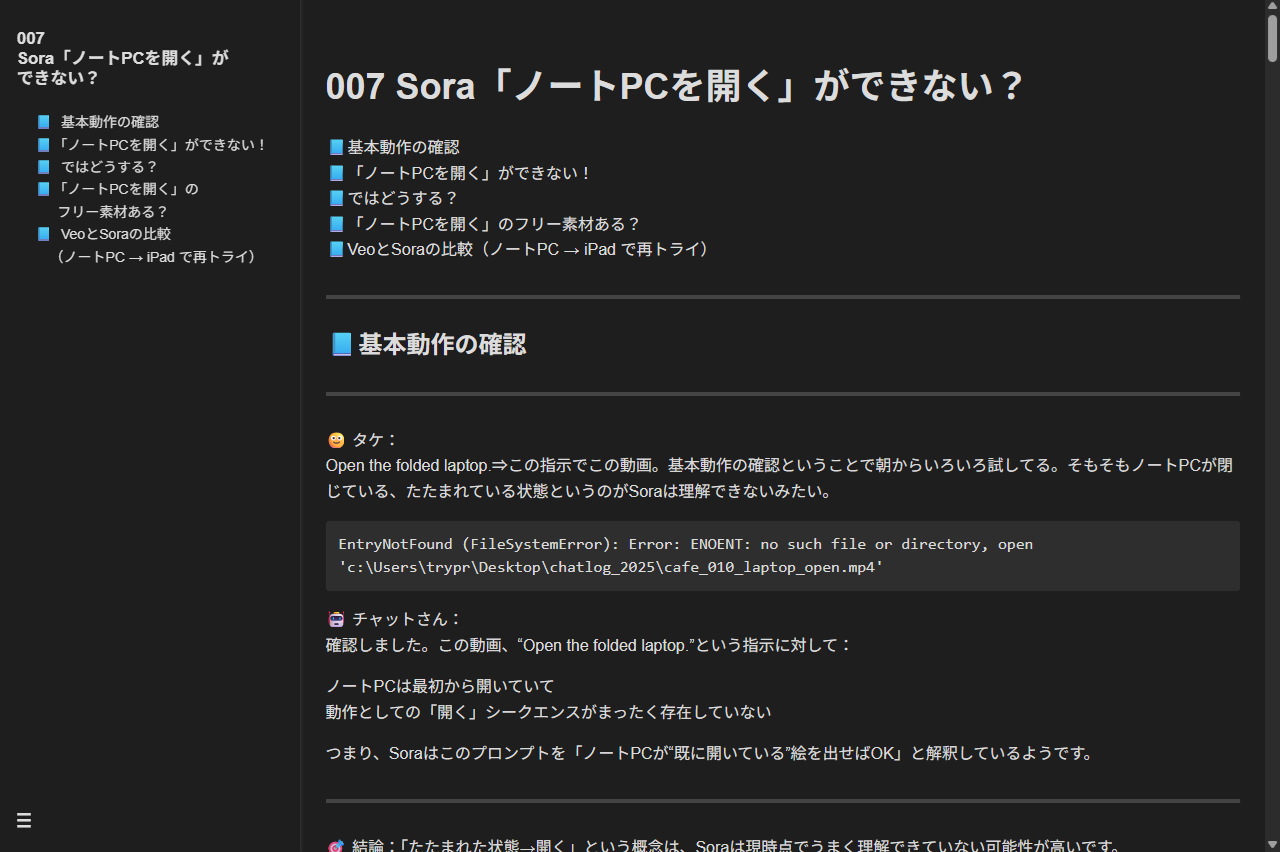Click book icon beside sidebar VeoとSoraの比較
1280x852 pixels.
pyautogui.click(x=43, y=234)
